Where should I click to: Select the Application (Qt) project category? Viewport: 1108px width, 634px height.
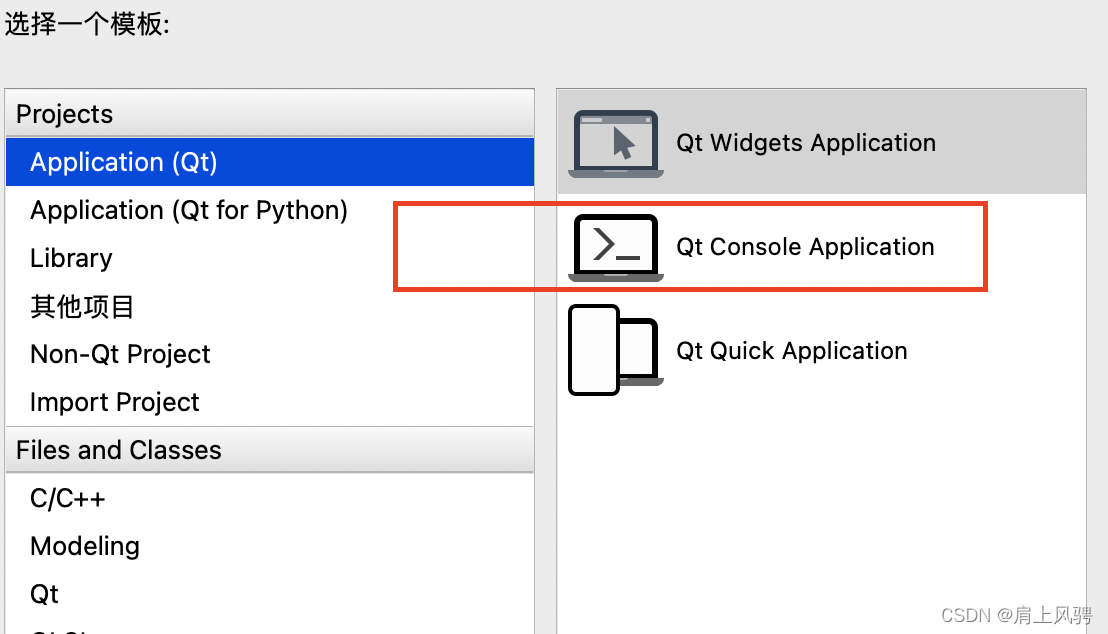[270, 162]
